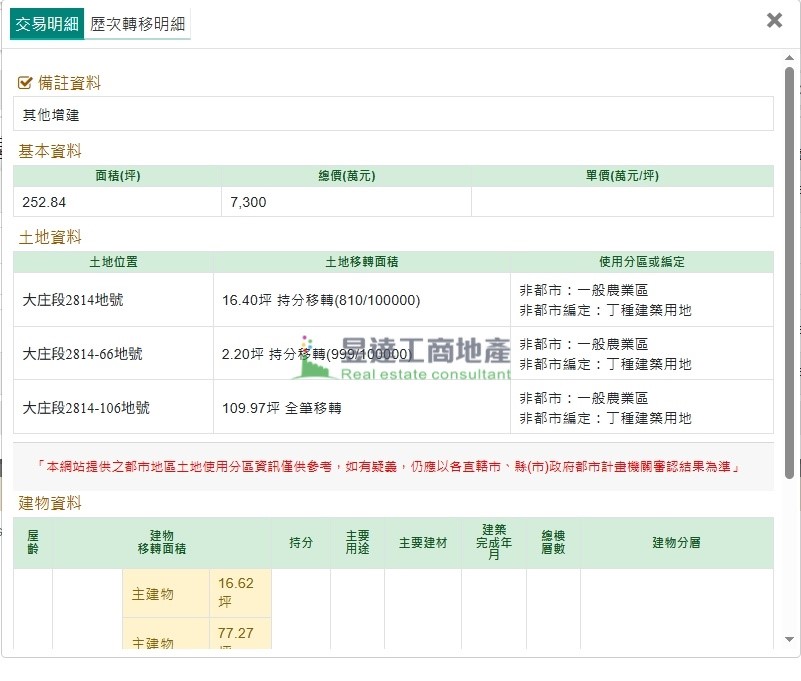The width and height of the screenshot is (801, 681).
Task: Click the checkmark icon beside 備註資料
Action: tap(26, 83)
